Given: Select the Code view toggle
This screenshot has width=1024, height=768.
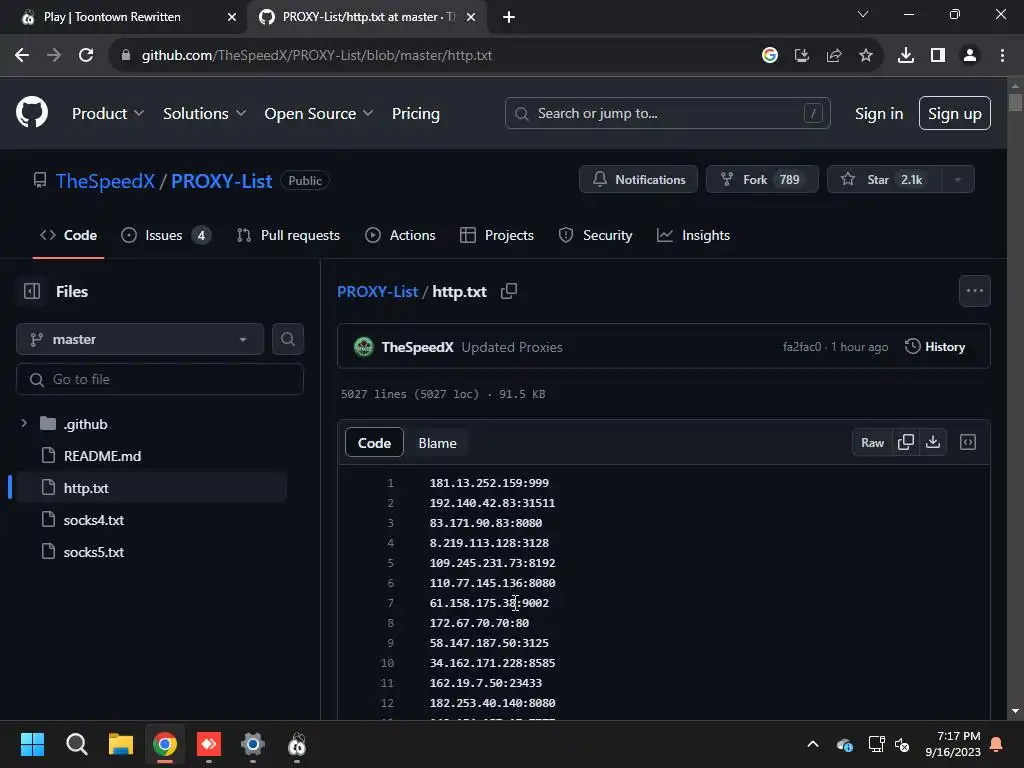Looking at the screenshot, I should tap(374, 443).
